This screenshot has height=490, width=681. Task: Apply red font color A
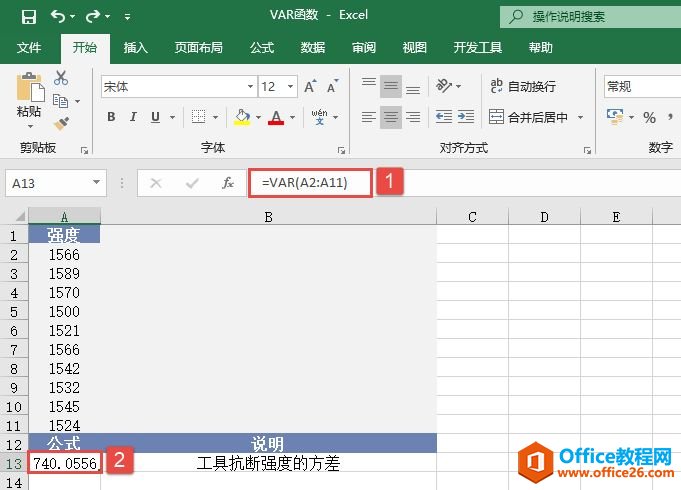pos(276,116)
